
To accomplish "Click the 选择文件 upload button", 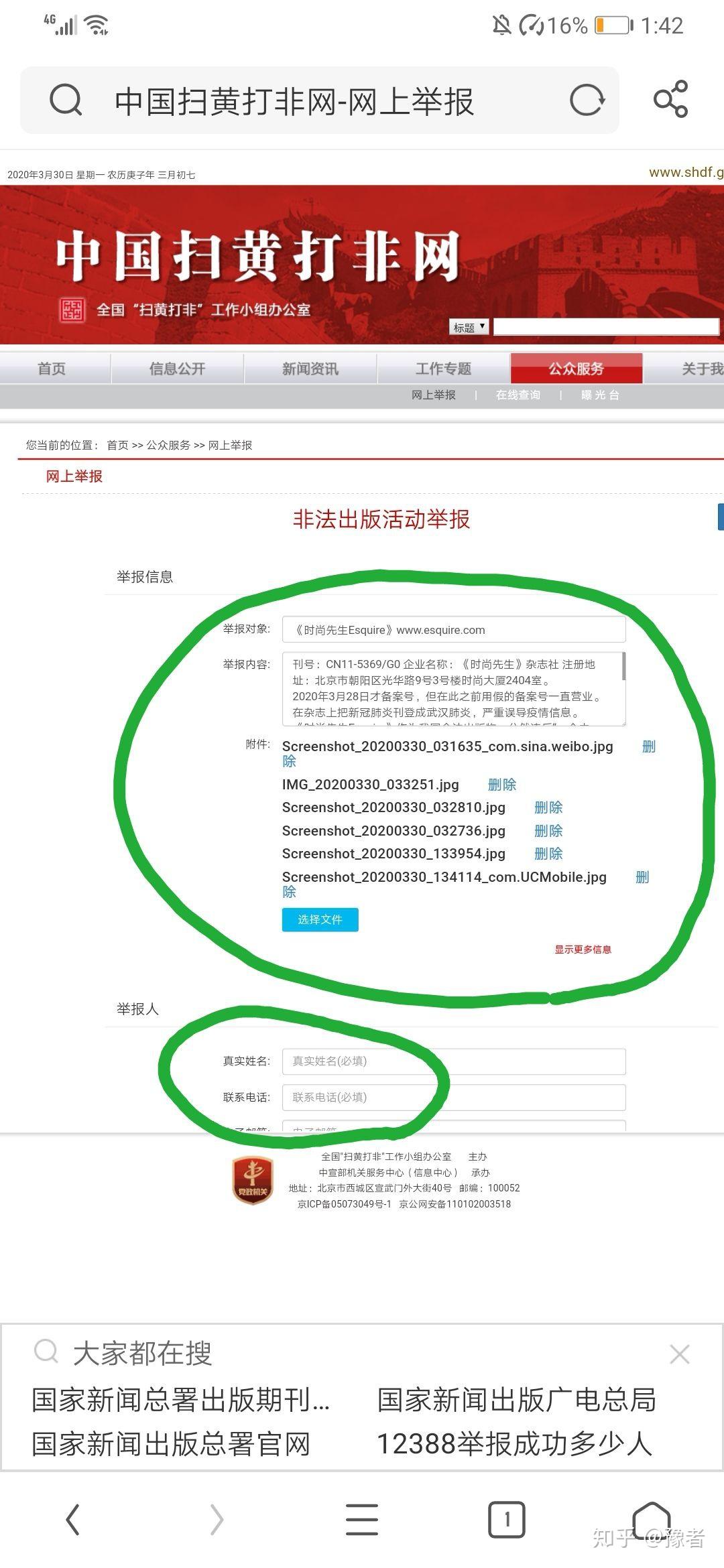I will 320,920.
